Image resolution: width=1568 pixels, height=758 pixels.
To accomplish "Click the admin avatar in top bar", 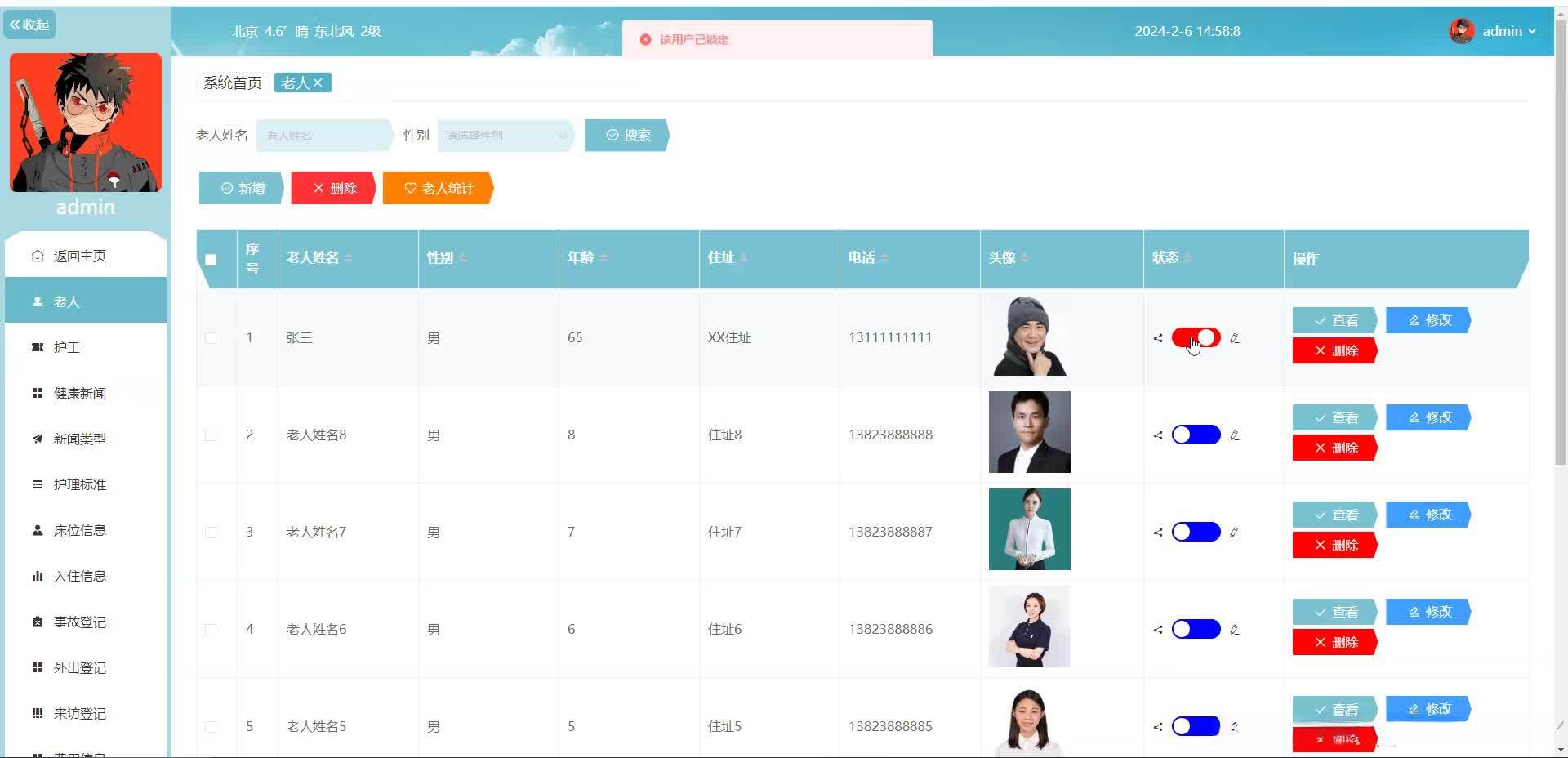I will [1462, 31].
